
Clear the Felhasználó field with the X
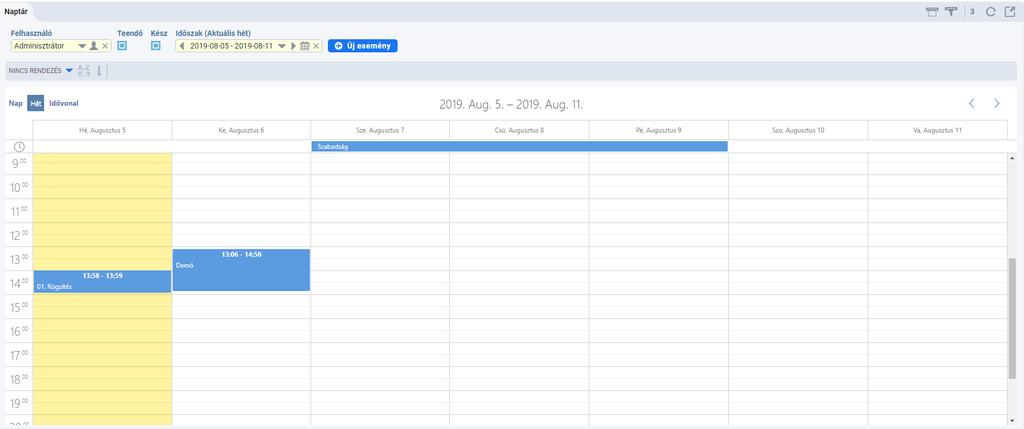(105, 46)
